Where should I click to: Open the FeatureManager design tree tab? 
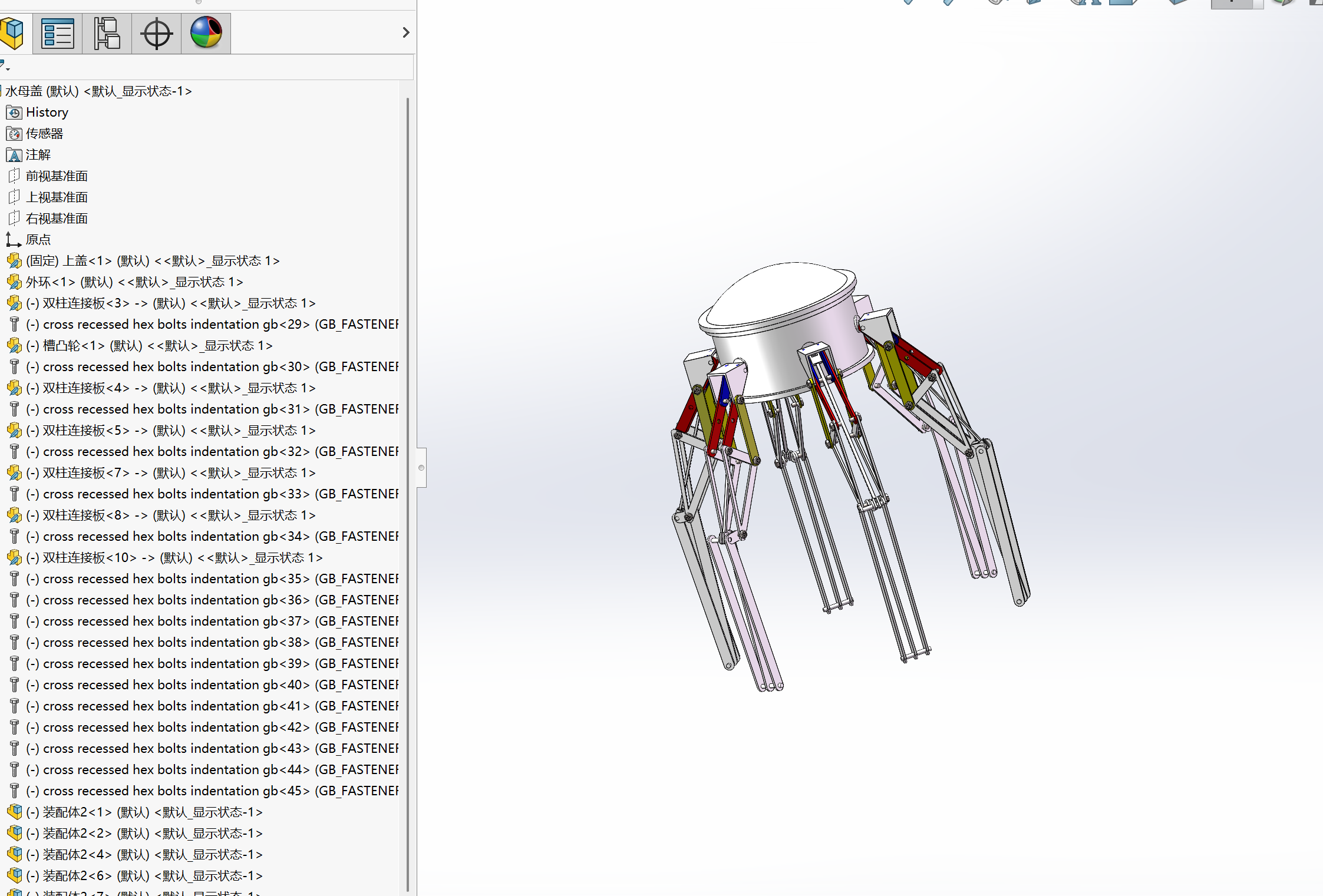13,33
